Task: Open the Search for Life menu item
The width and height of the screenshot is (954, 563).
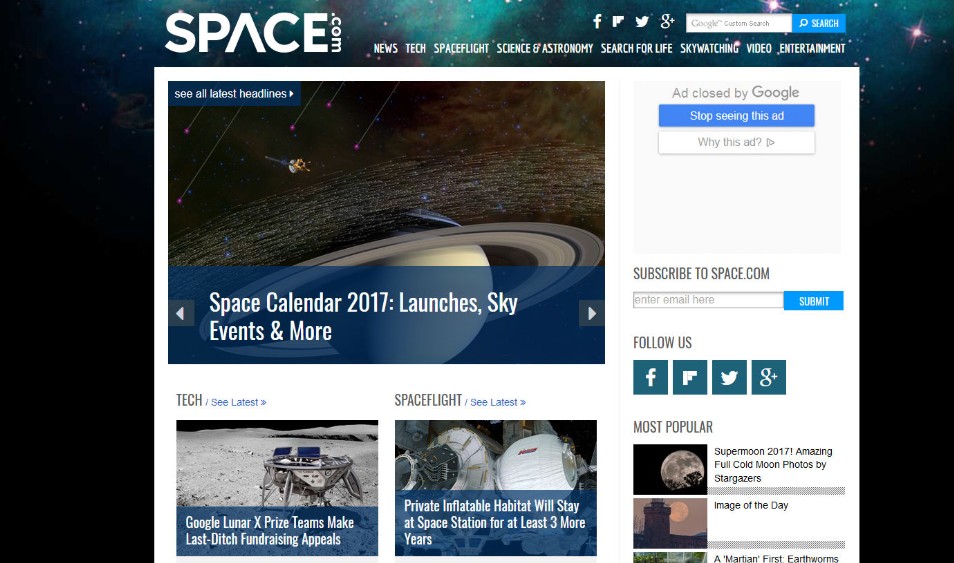Action: click(636, 49)
